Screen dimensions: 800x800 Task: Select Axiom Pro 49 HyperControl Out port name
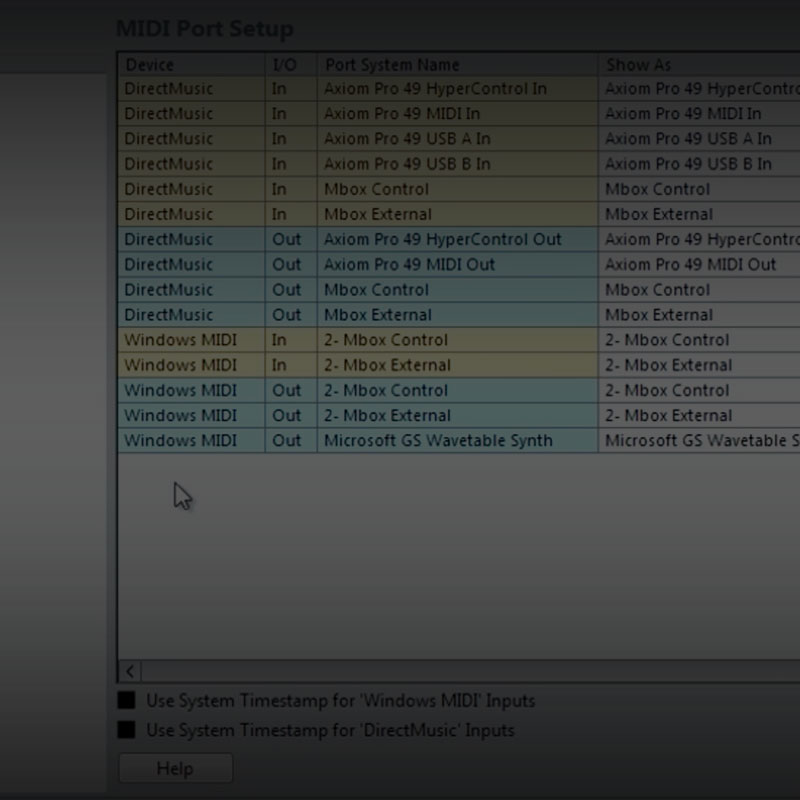click(x=458, y=239)
